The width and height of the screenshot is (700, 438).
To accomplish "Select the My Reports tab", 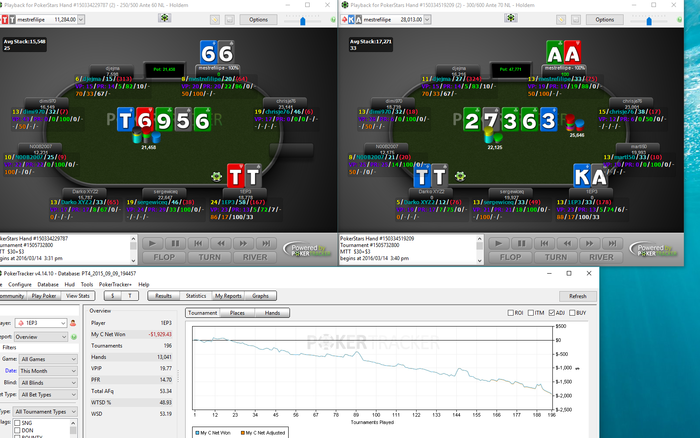I will tap(228, 296).
